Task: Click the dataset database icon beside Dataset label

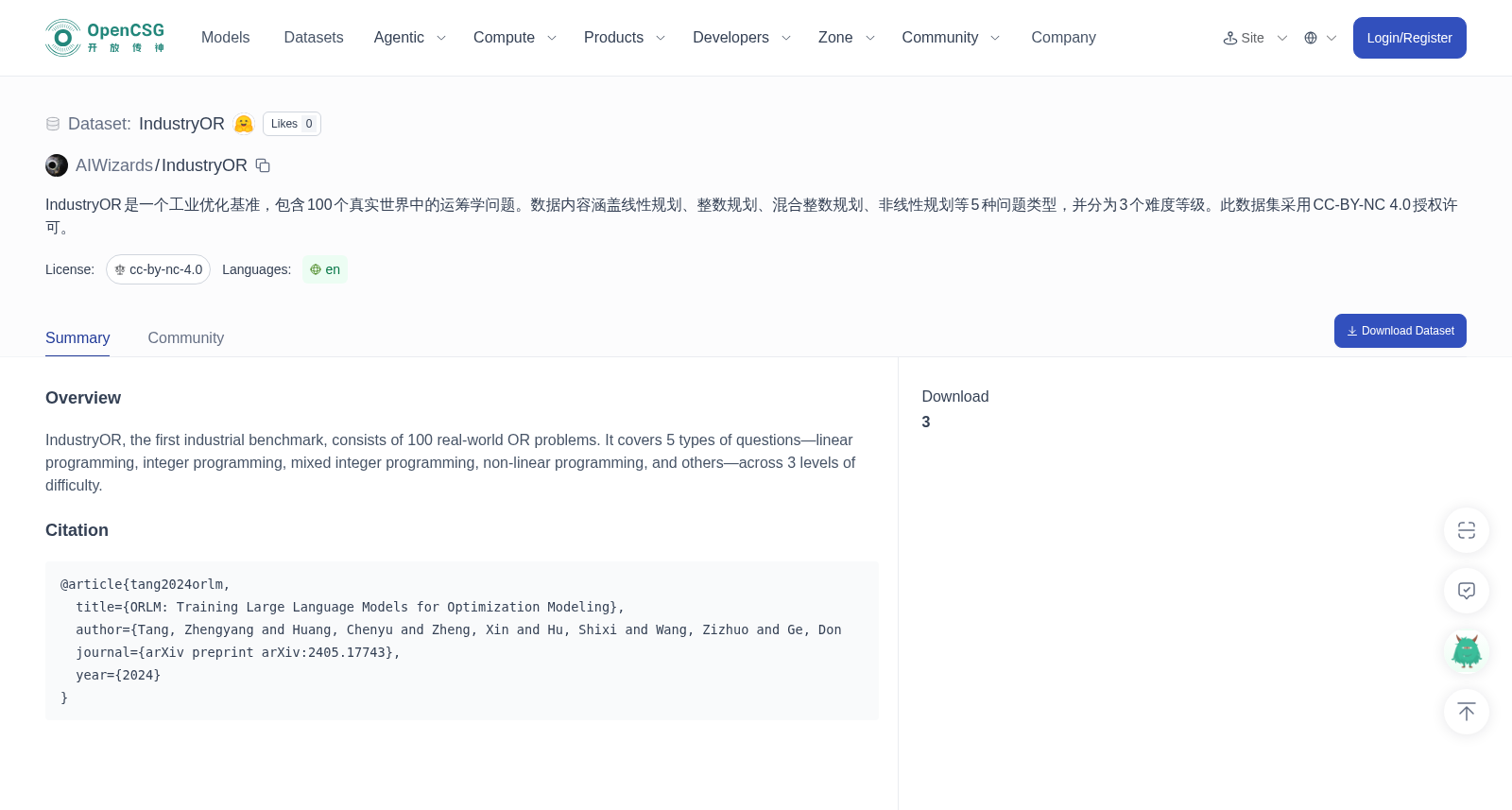Action: coord(53,124)
